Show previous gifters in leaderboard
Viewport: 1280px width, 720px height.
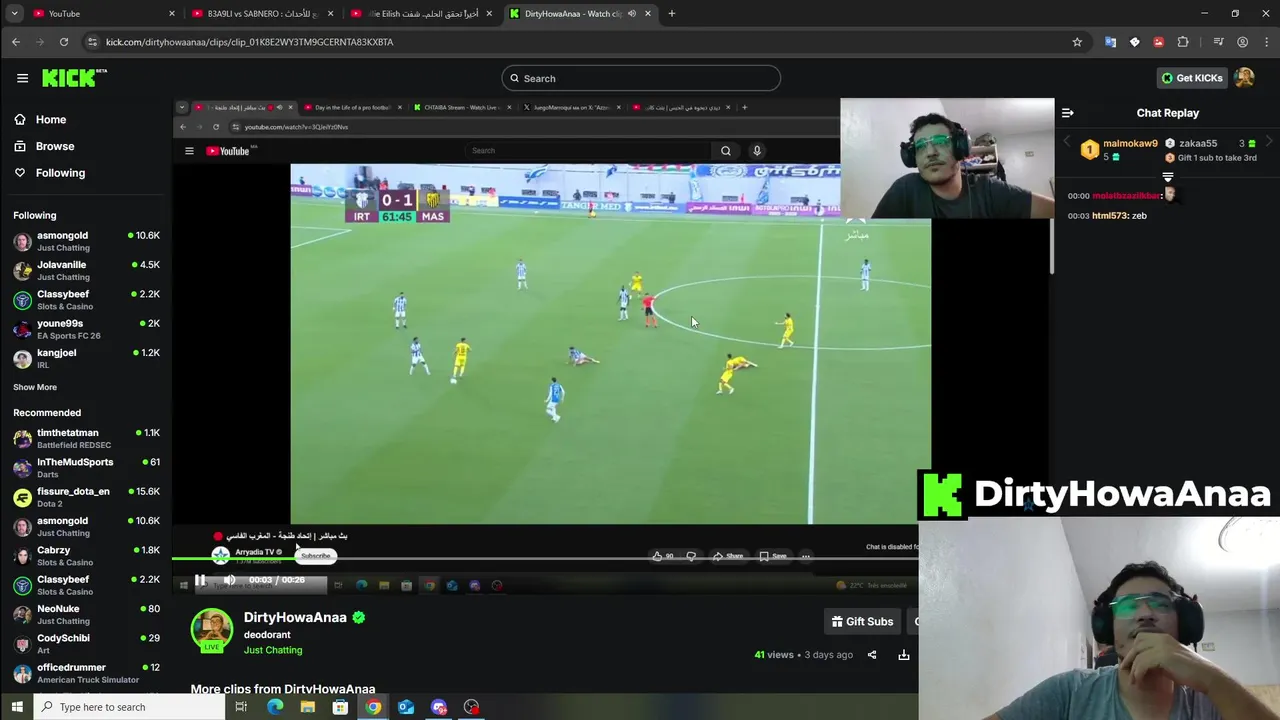coord(1065,143)
